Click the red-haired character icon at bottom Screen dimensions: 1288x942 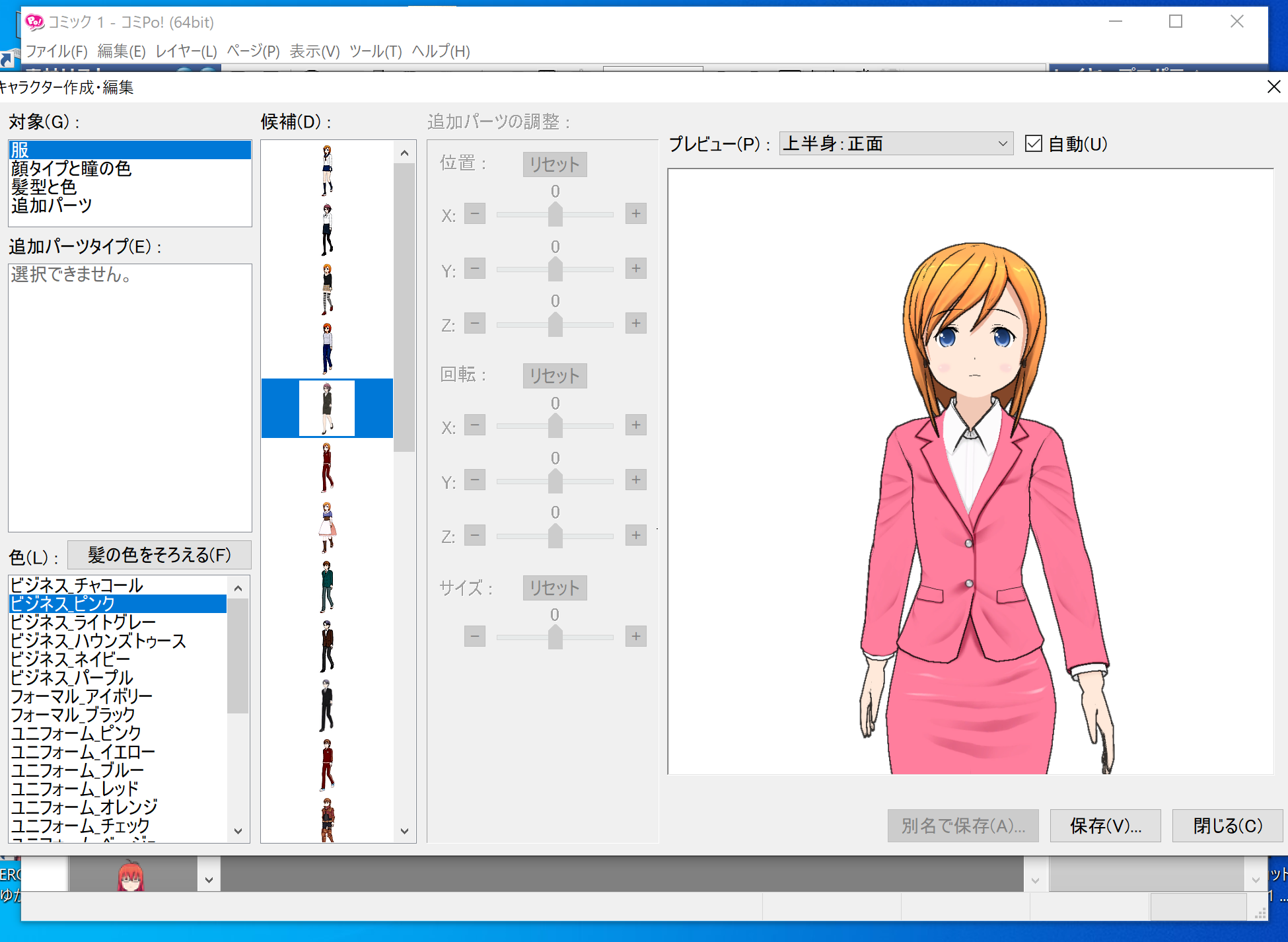[131, 876]
